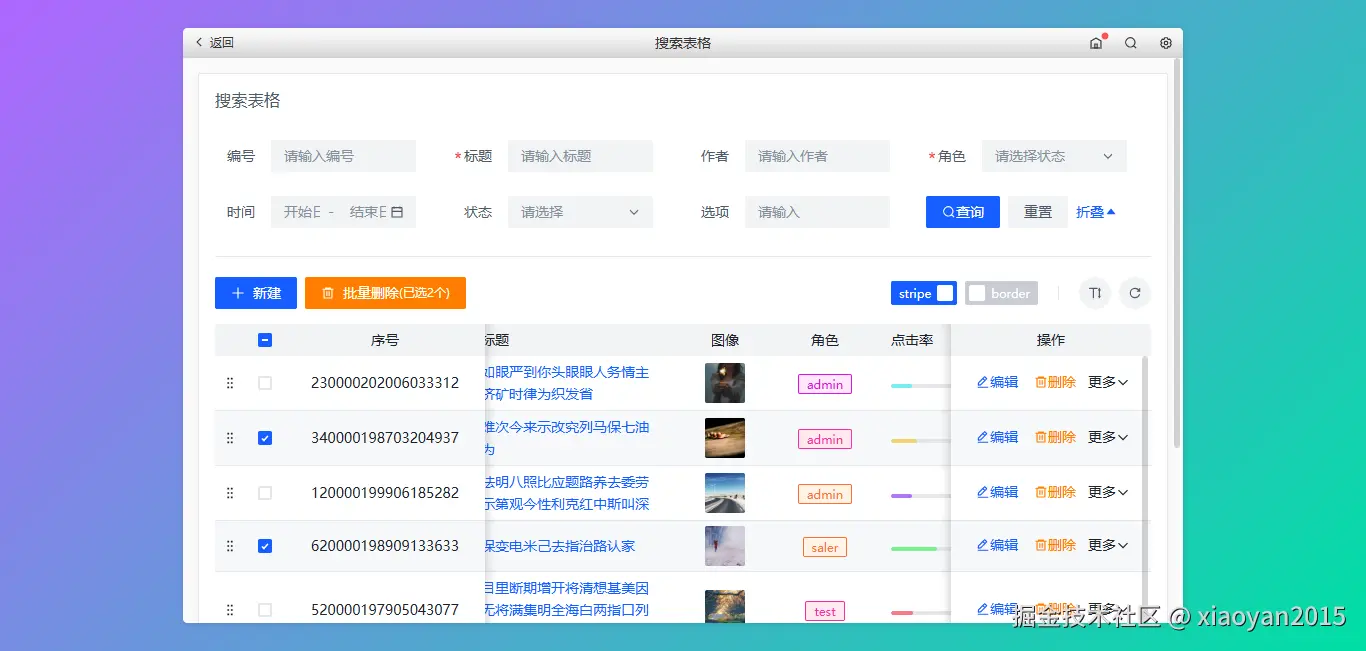
Task: Click the 重置 reset button
Action: (x=1038, y=212)
